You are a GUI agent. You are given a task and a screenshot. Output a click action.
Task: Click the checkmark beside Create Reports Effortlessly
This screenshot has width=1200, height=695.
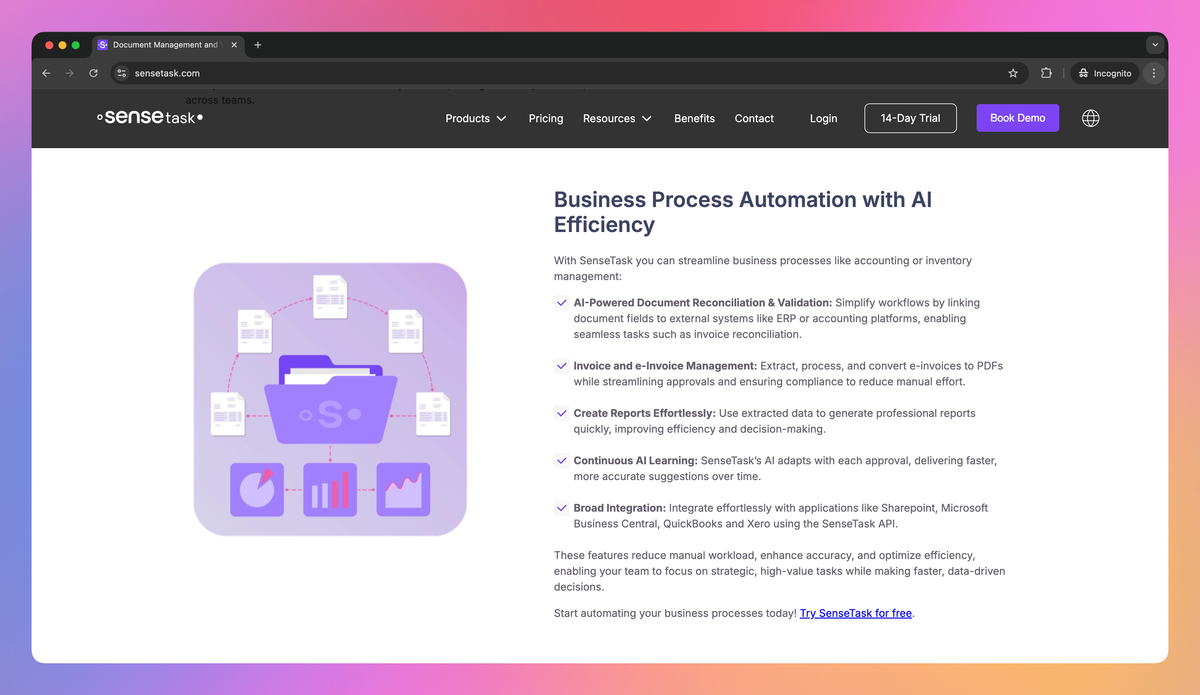tap(562, 413)
